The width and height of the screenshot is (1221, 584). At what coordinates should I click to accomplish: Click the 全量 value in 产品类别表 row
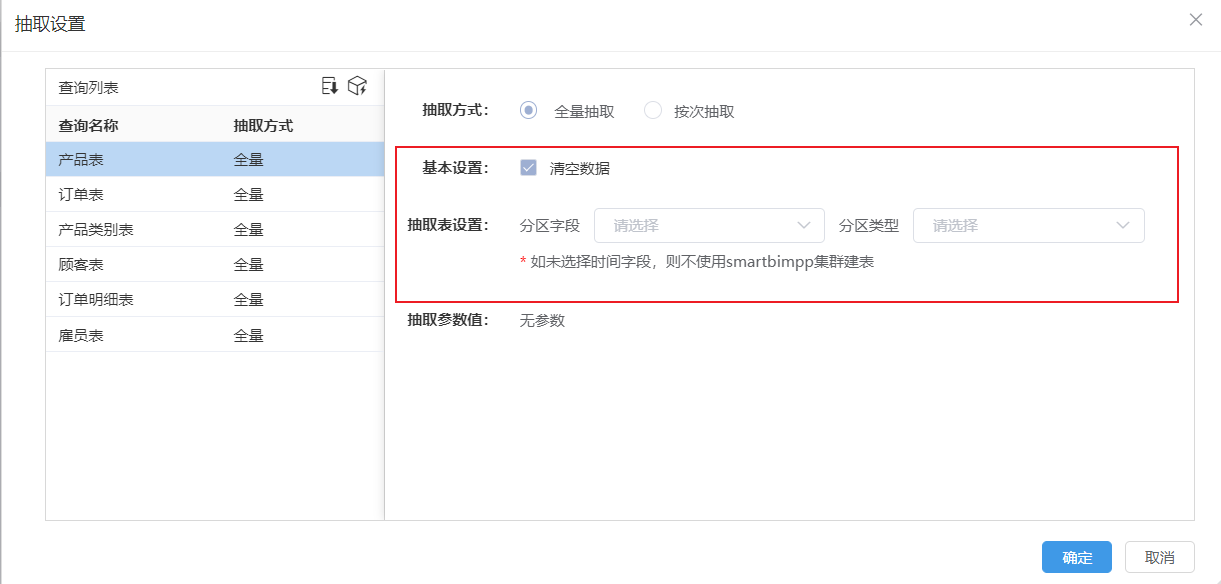click(x=248, y=229)
